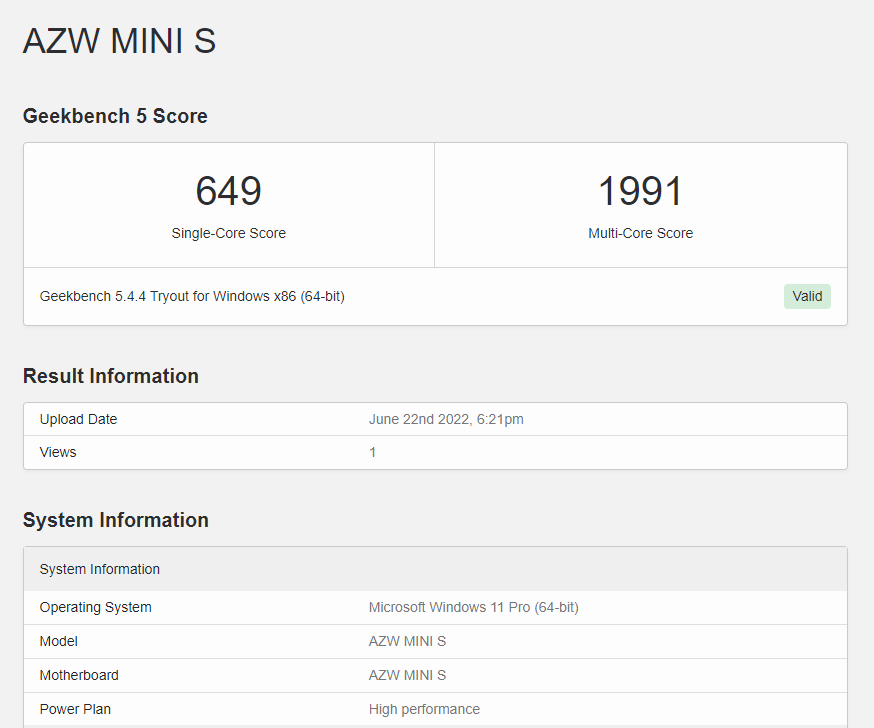Select the Power Plan row label
The width and height of the screenshot is (874, 728).
coord(75,709)
